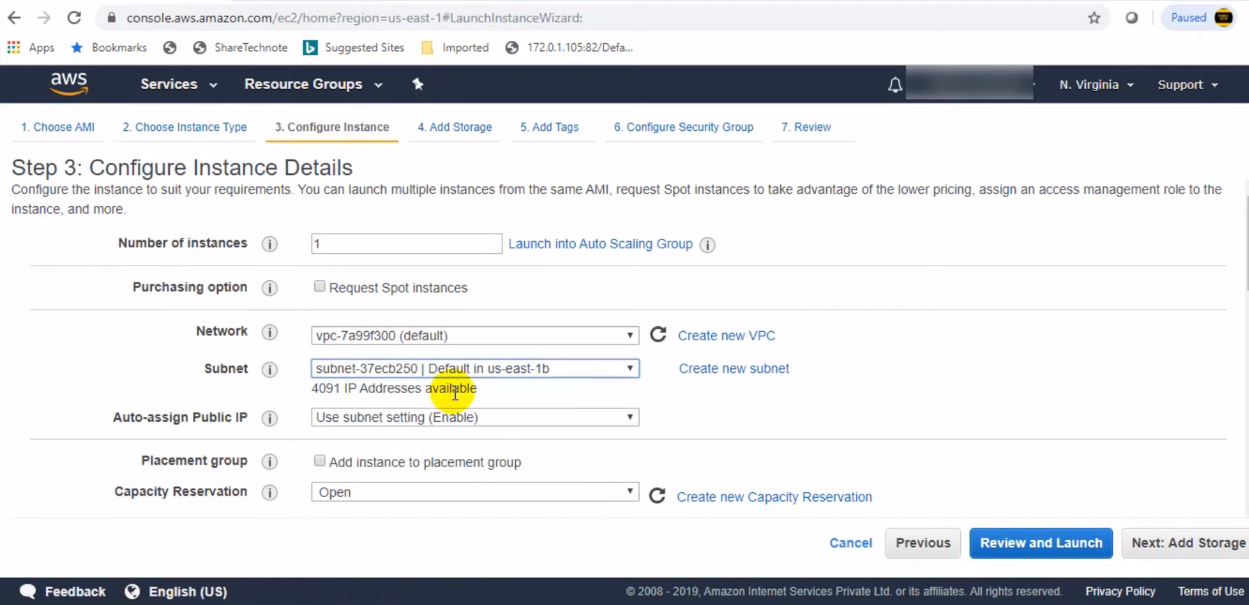Open the Bookmarks star folder
This screenshot has height=605, width=1249.
[x=109, y=47]
